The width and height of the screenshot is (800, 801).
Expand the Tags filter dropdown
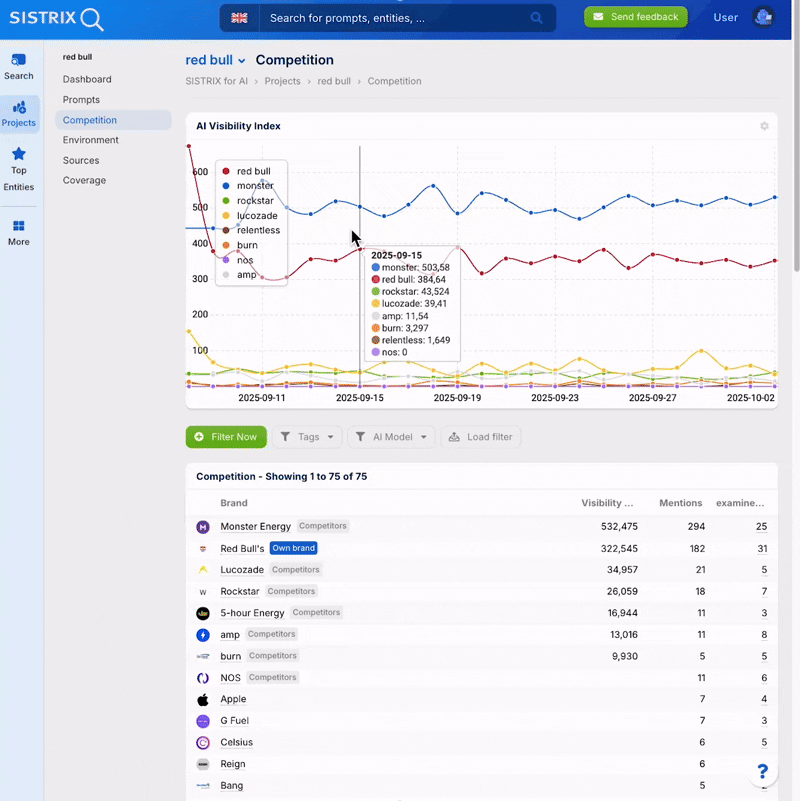point(307,437)
